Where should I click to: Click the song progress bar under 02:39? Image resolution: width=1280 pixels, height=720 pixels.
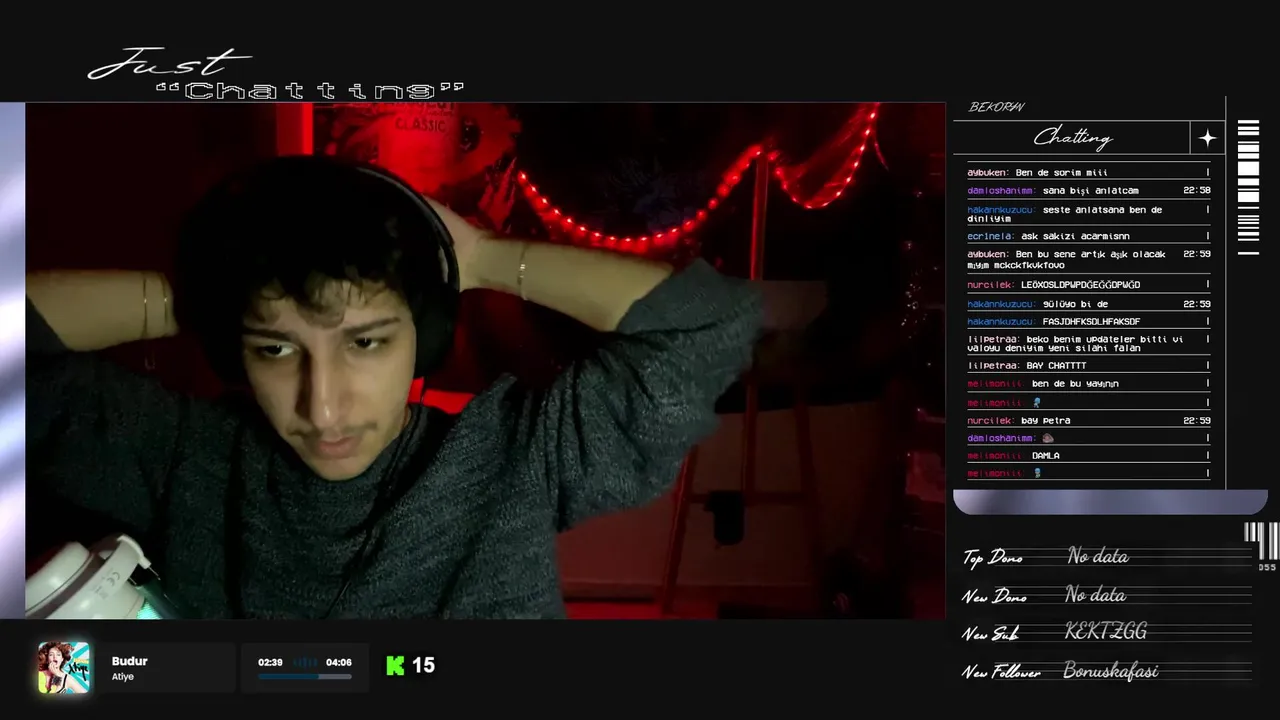[305, 677]
